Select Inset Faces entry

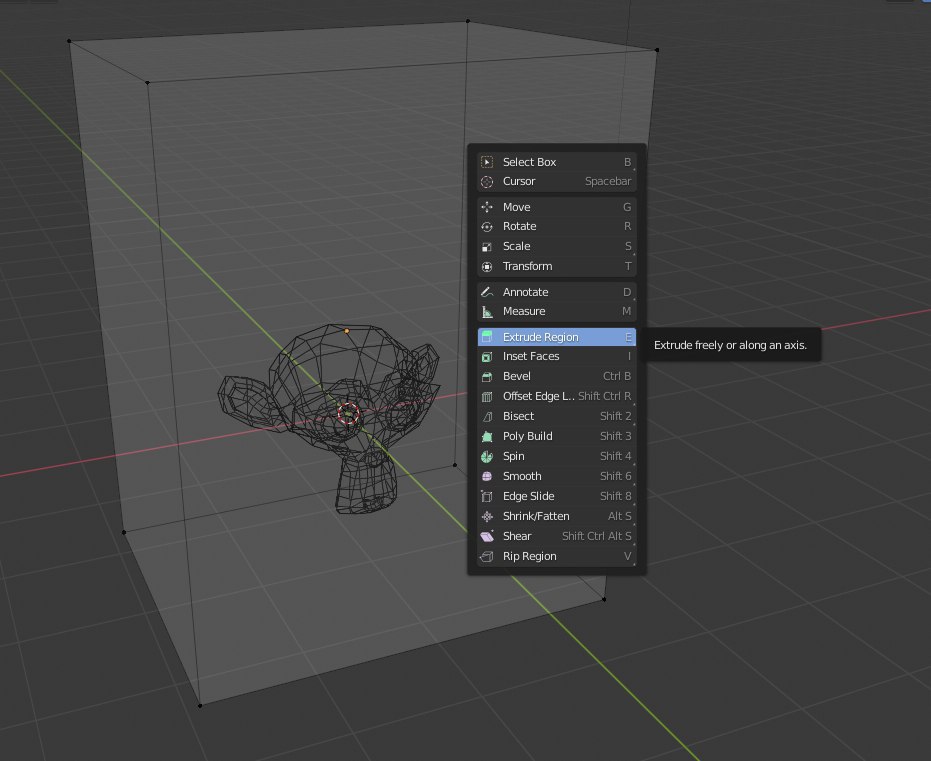[x=556, y=357]
